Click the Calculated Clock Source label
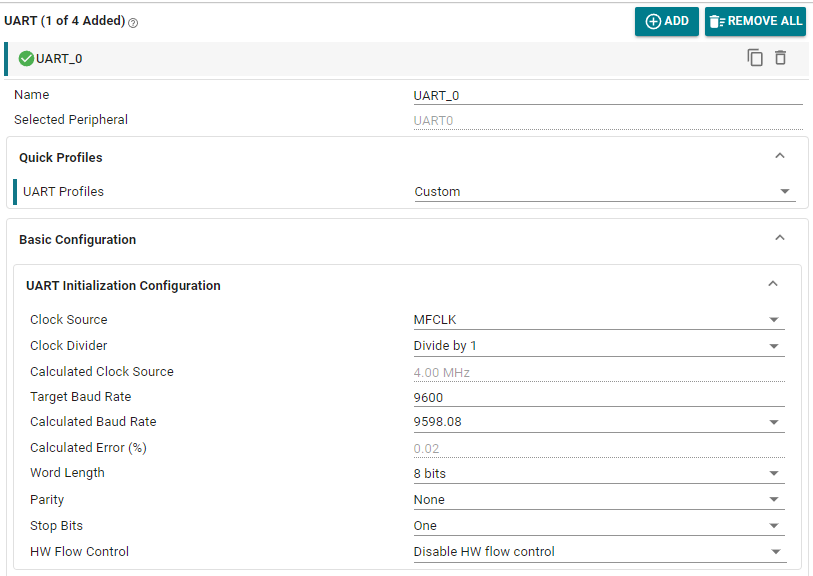This screenshot has width=813, height=576. point(102,371)
